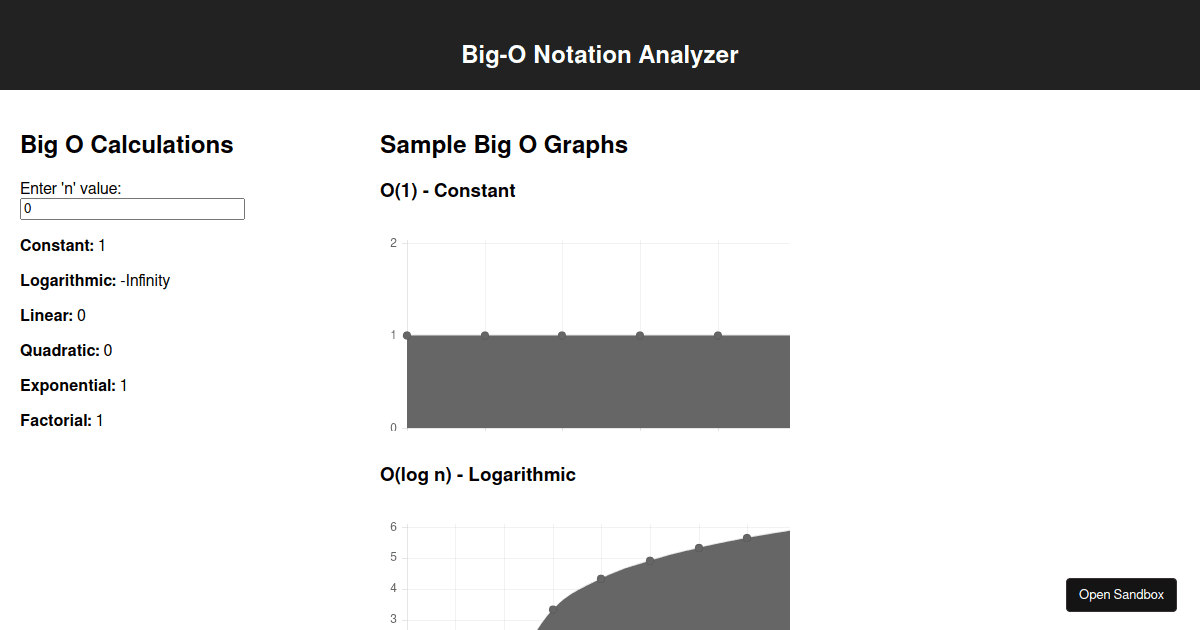The image size is (1200, 630).
Task: Click the Quadratic: 0 result label
Action: [x=66, y=350]
